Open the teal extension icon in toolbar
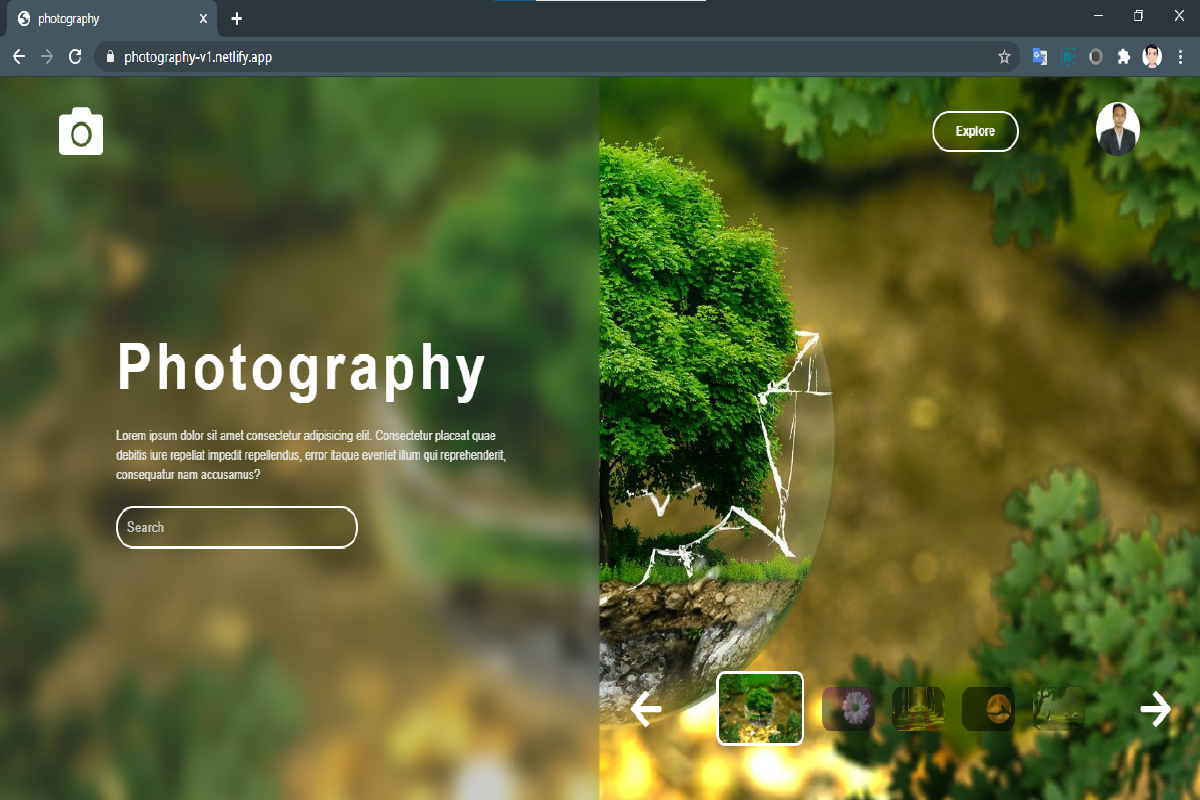This screenshot has height=800, width=1200. tap(1068, 57)
